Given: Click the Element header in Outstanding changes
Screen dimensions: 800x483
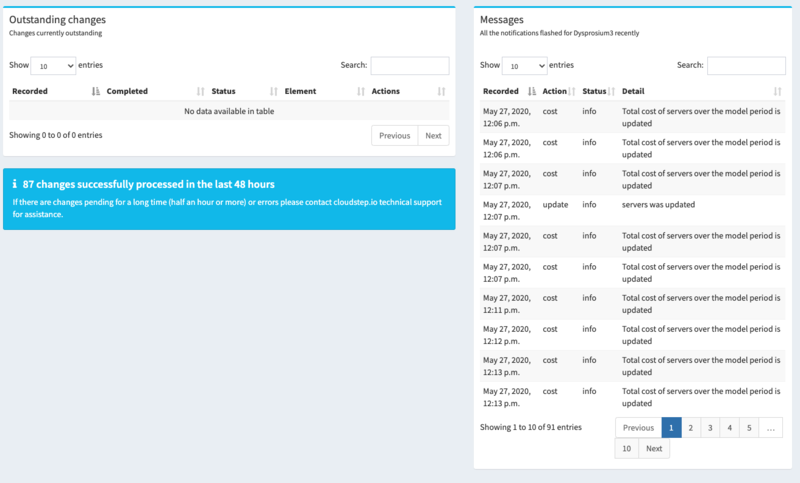Looking at the screenshot, I should point(301,91).
